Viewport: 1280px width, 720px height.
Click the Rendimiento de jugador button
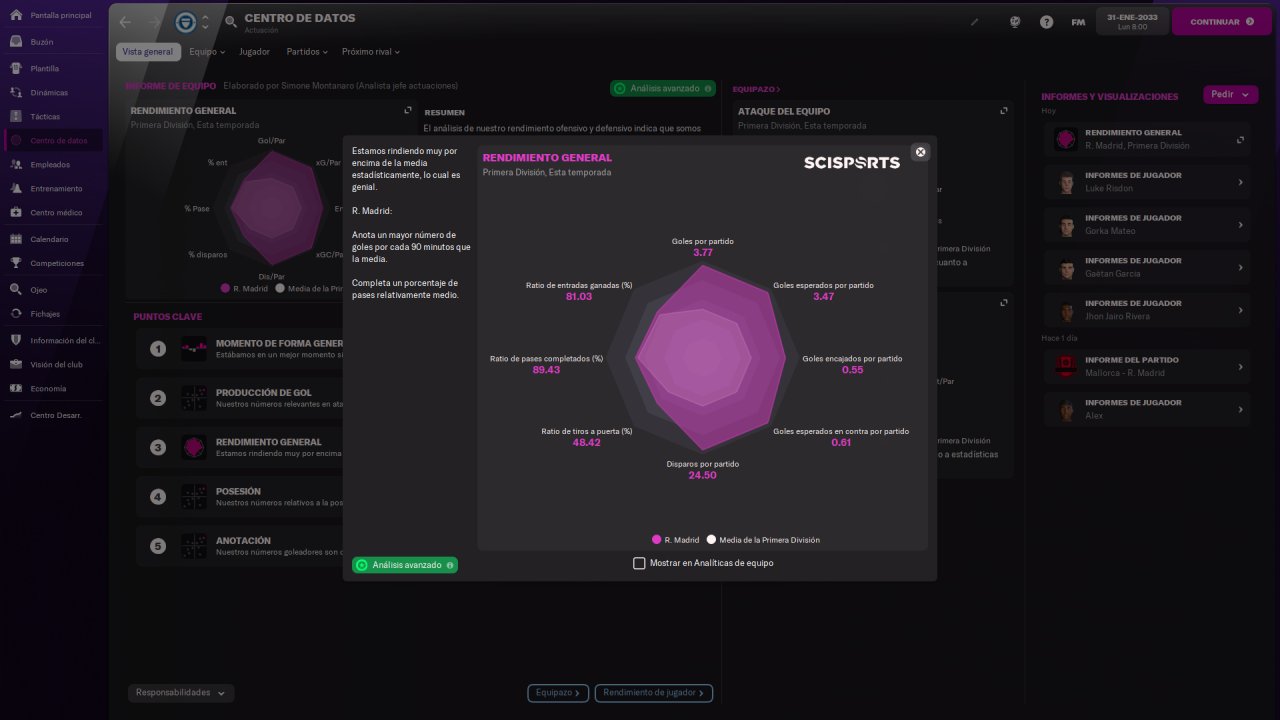point(654,692)
